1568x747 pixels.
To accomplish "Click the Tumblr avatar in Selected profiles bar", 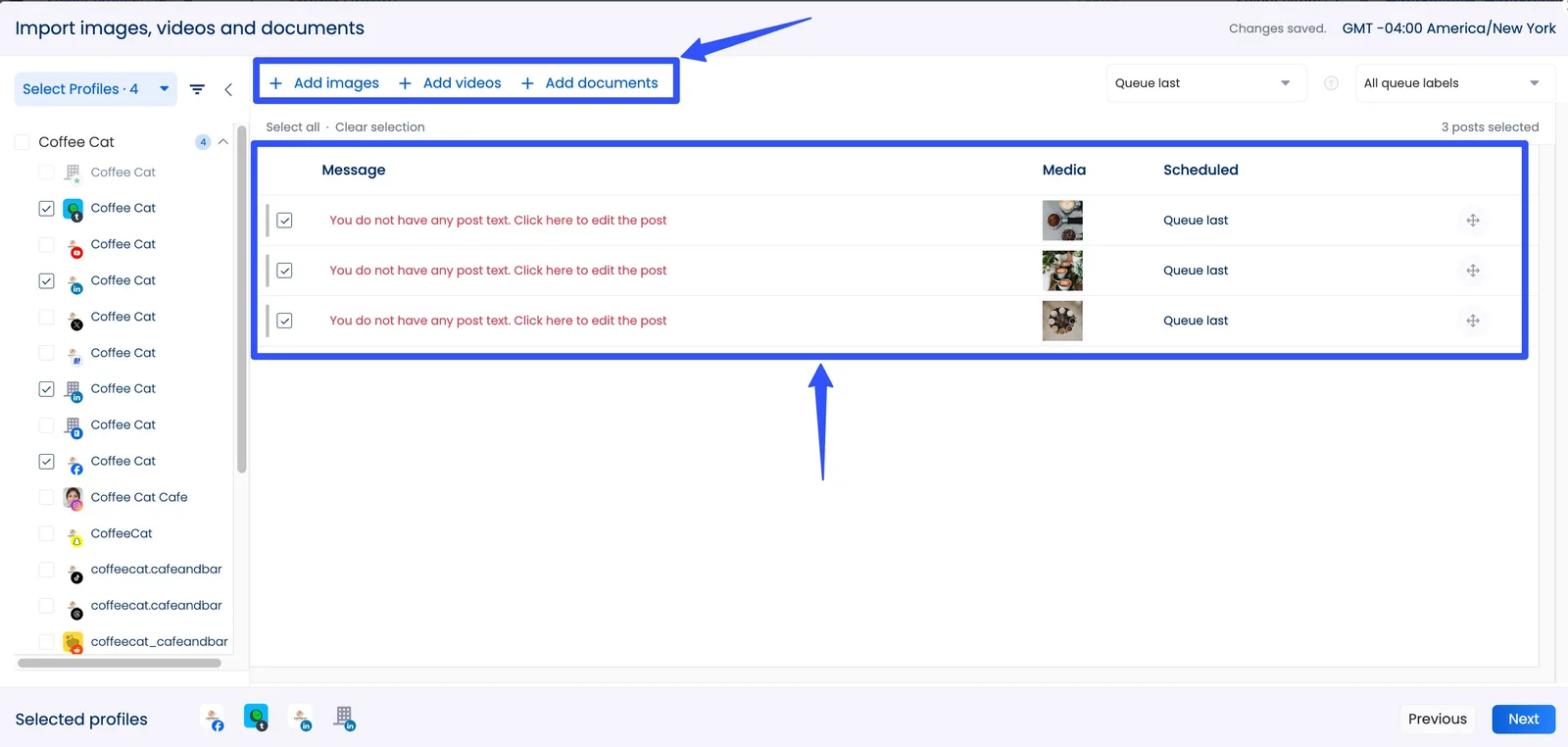I will [257, 719].
